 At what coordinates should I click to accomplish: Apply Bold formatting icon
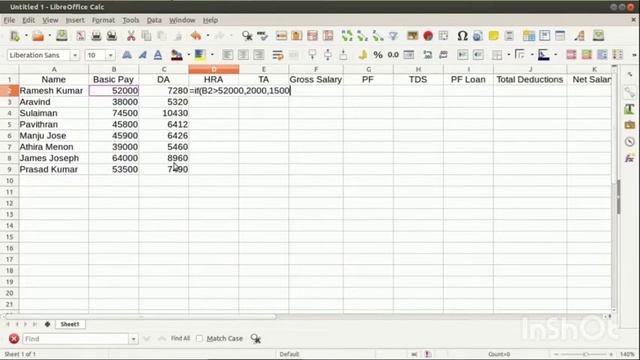127,55
